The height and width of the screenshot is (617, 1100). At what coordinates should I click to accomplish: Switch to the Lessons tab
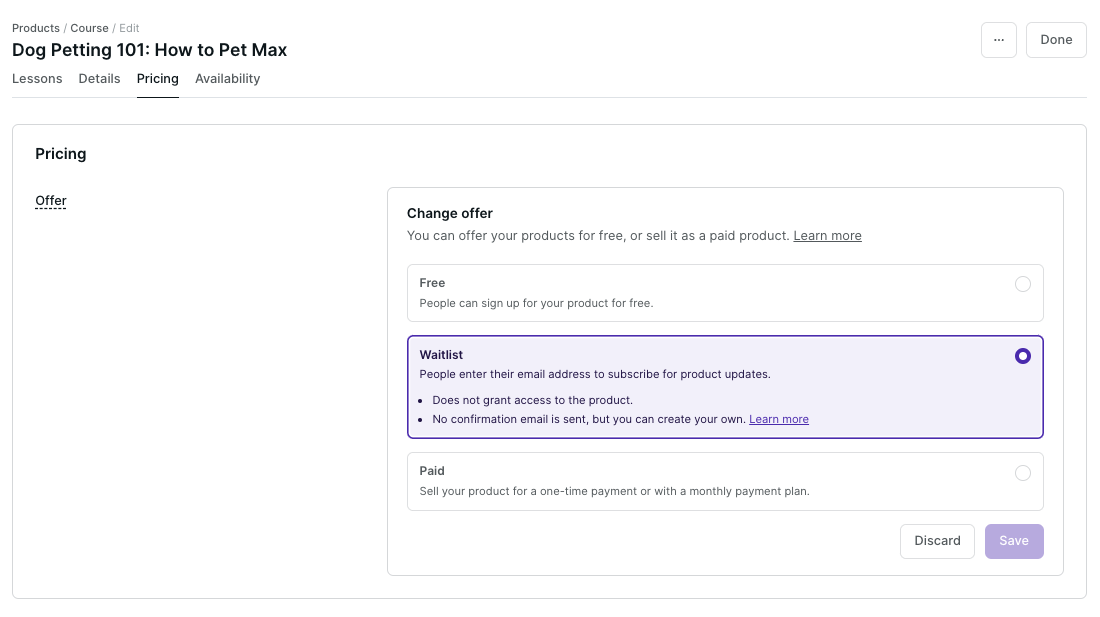pyautogui.click(x=37, y=79)
